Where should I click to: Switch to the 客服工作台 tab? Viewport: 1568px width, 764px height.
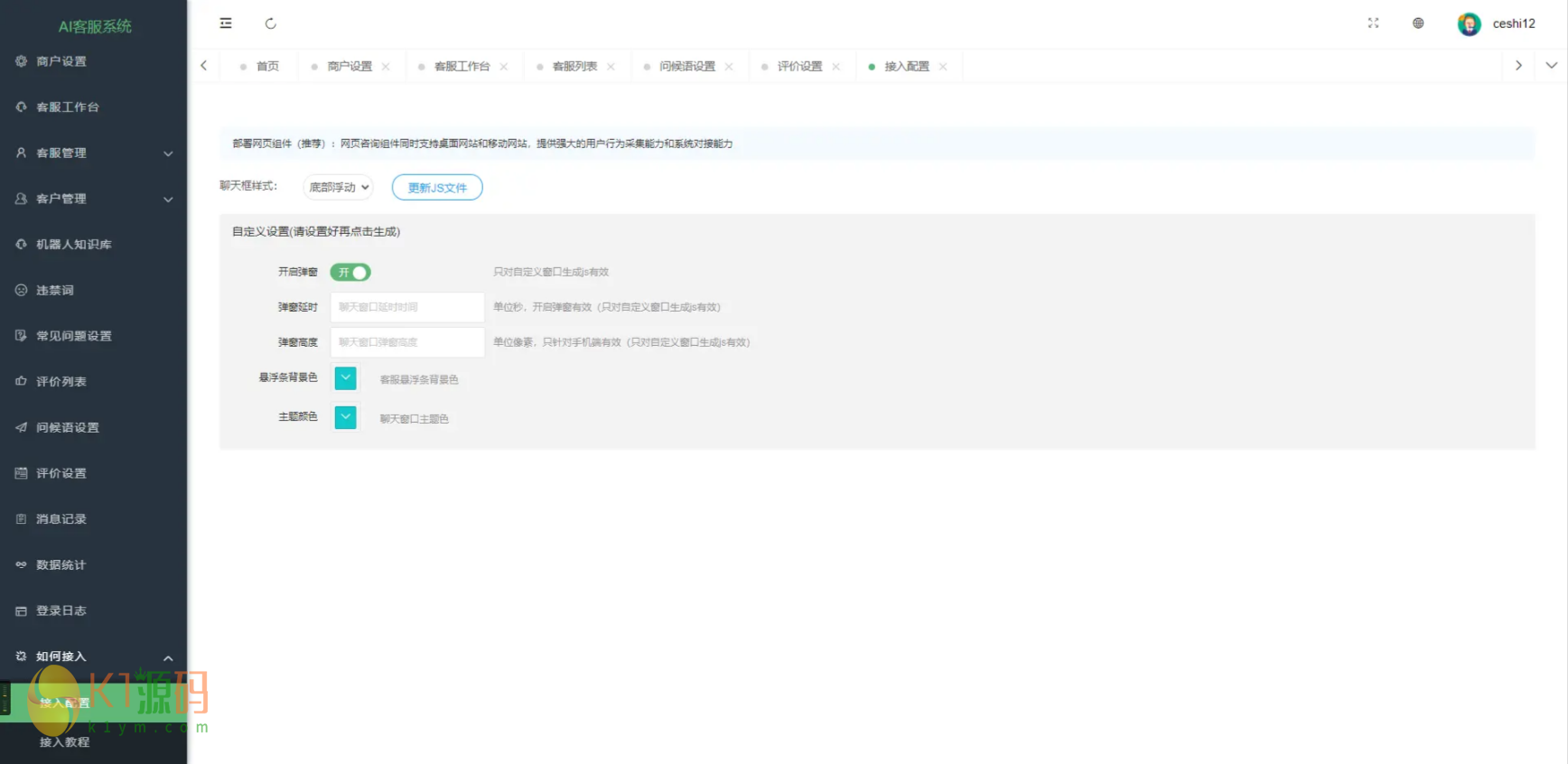[x=462, y=67]
